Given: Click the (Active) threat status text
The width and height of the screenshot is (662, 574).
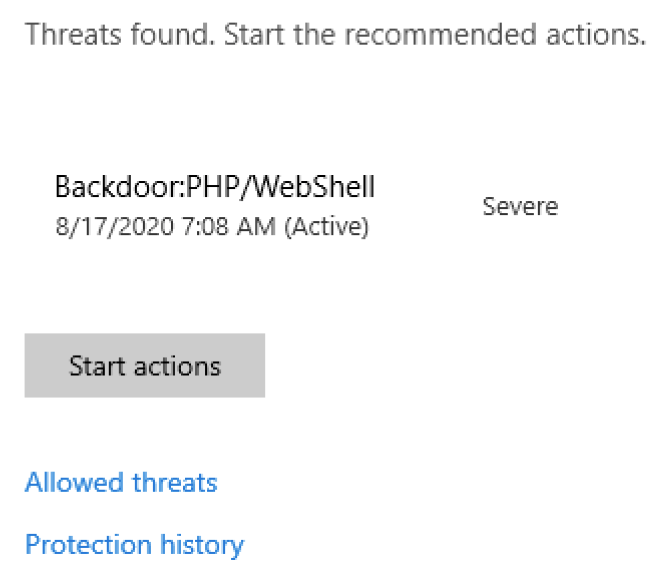Looking at the screenshot, I should [326, 227].
